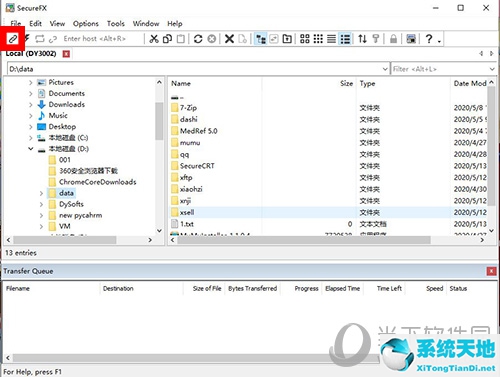Click the transfer up-down arrows icon
500x377 pixels.
(362, 39)
